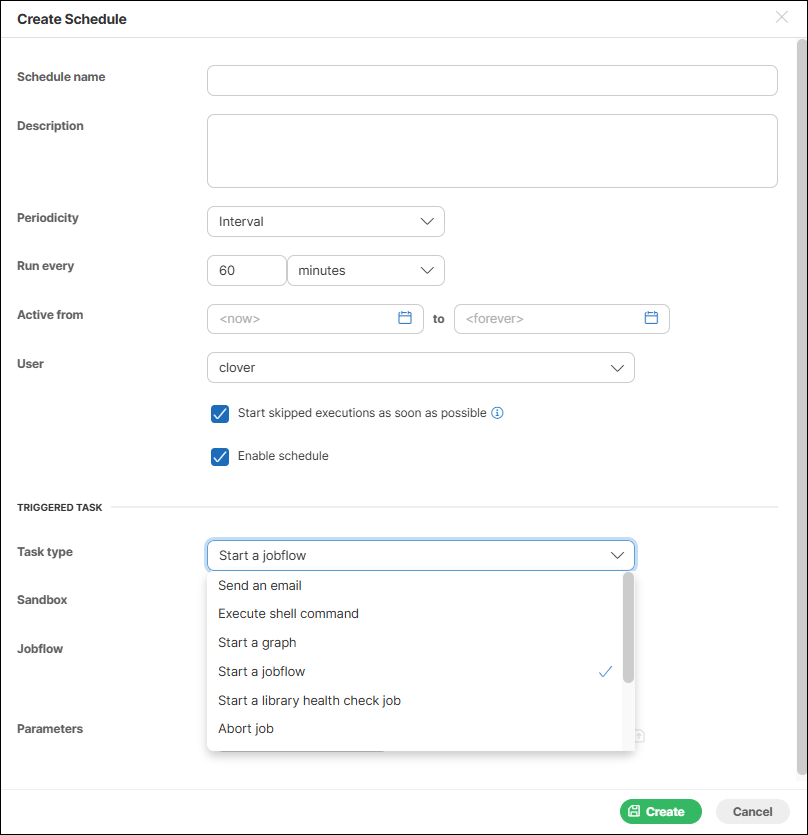Open the User dropdown showing clover

pyautogui.click(x=420, y=367)
